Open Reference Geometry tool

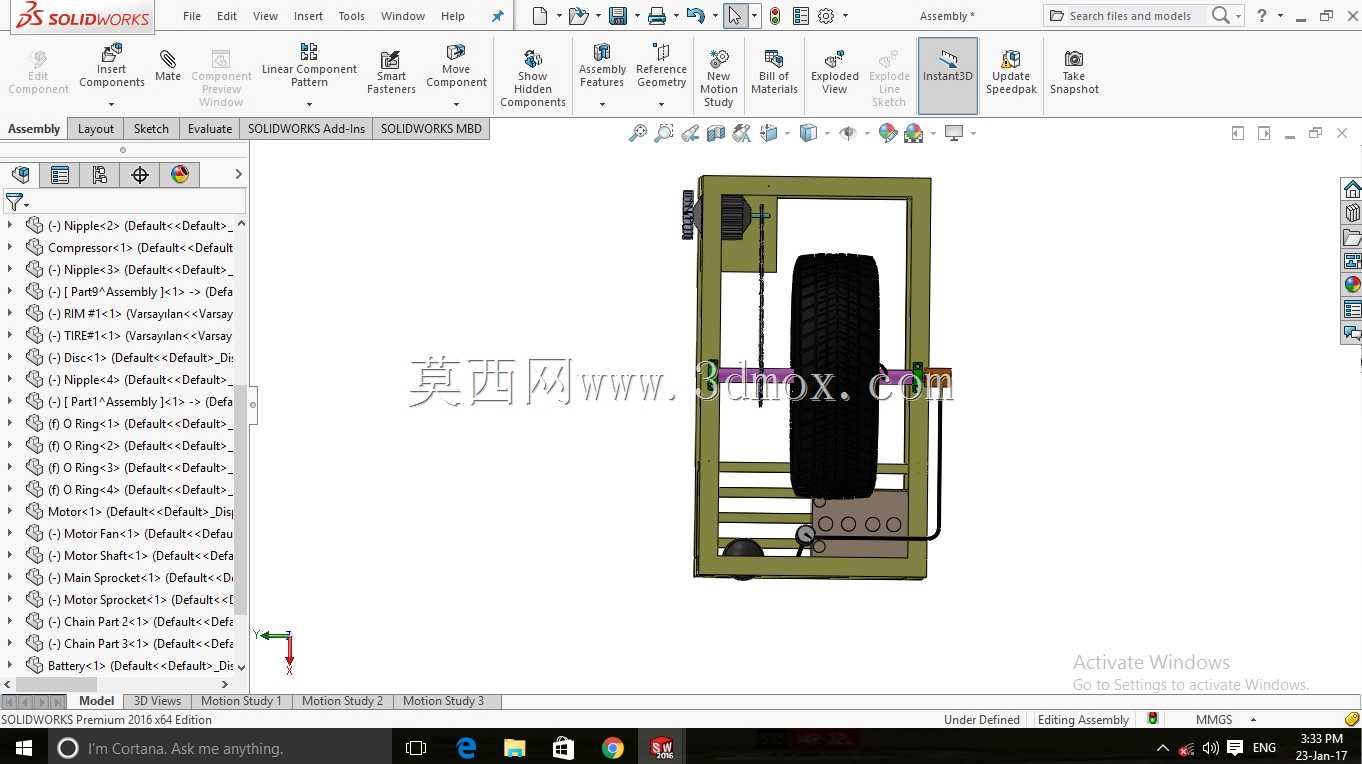[x=661, y=66]
